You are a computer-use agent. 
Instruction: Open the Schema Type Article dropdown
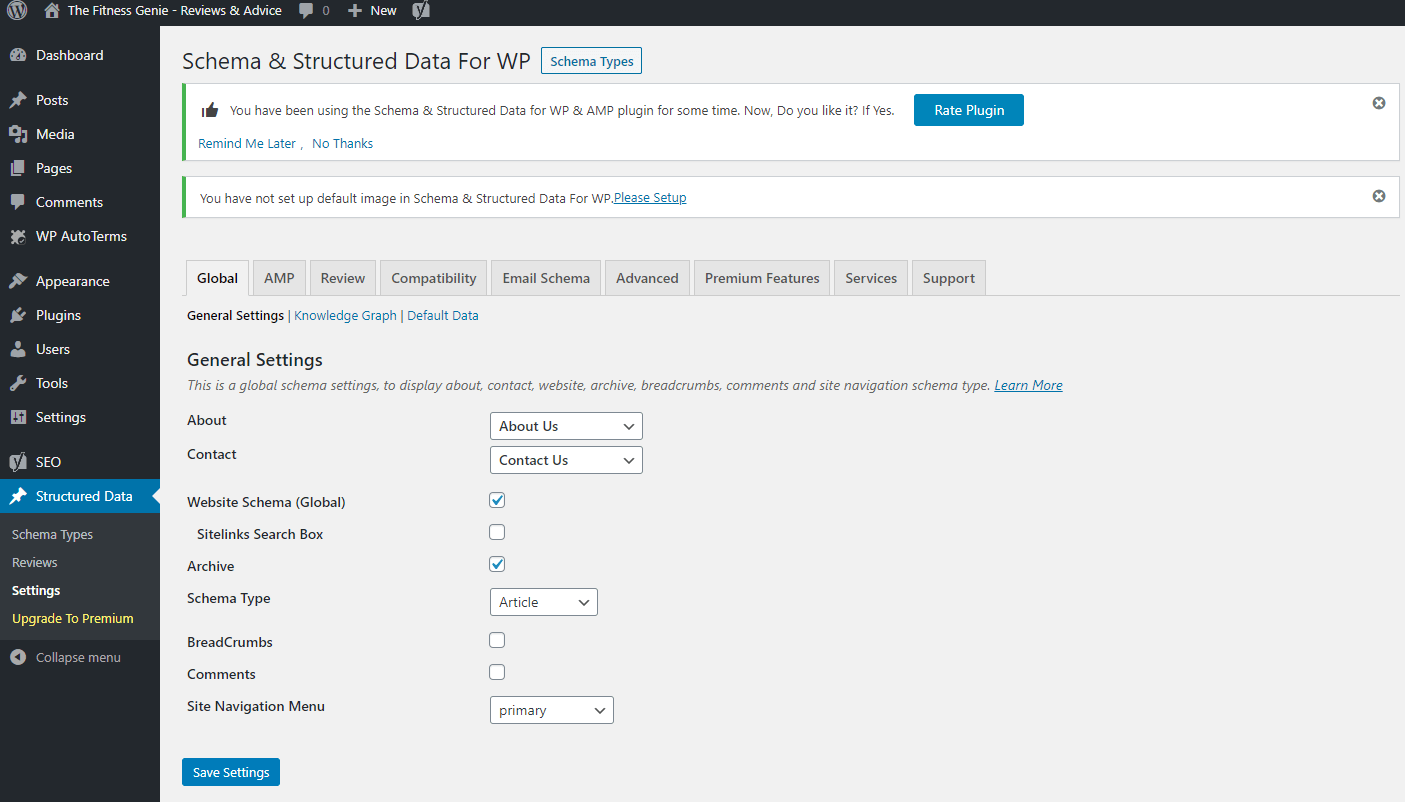[x=544, y=602]
